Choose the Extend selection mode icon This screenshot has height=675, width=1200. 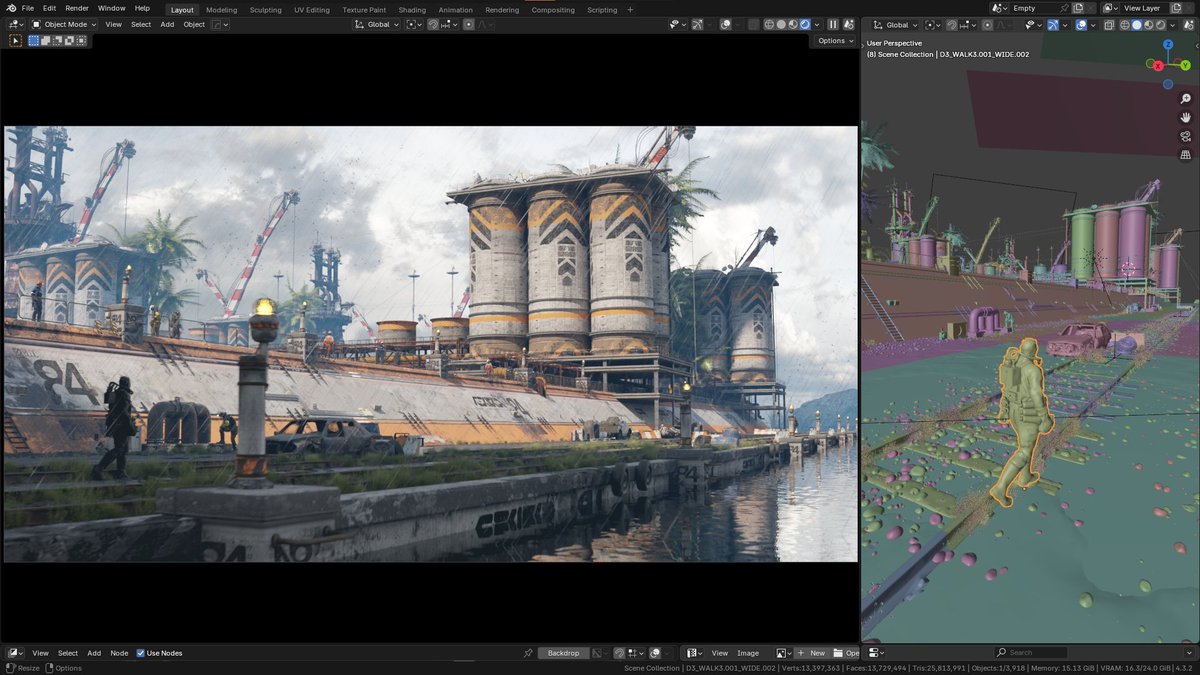(46, 41)
